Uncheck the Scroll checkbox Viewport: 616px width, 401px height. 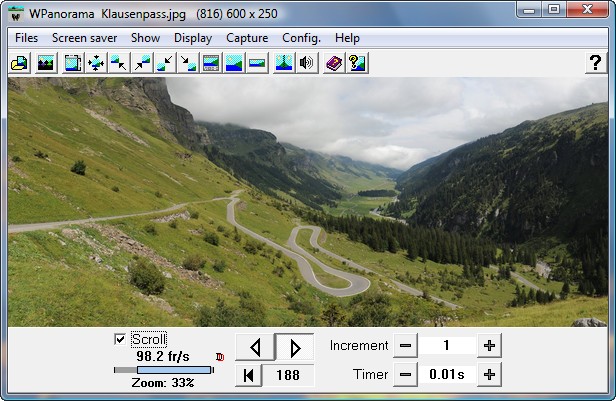120,339
